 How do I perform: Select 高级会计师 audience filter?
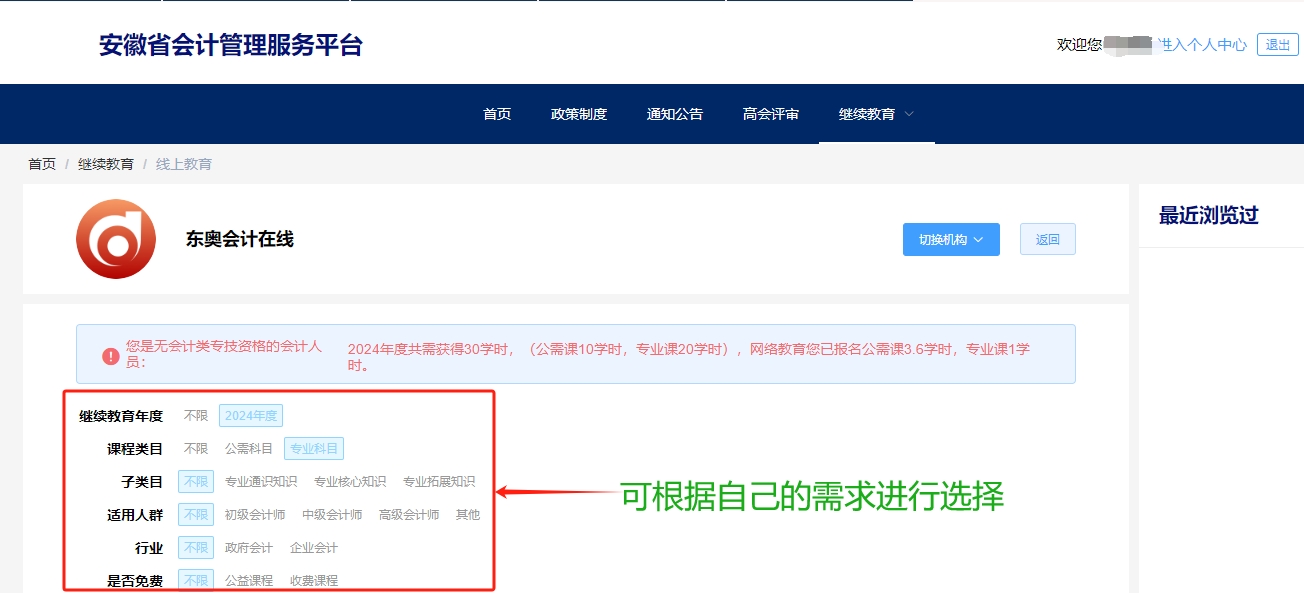pos(411,514)
